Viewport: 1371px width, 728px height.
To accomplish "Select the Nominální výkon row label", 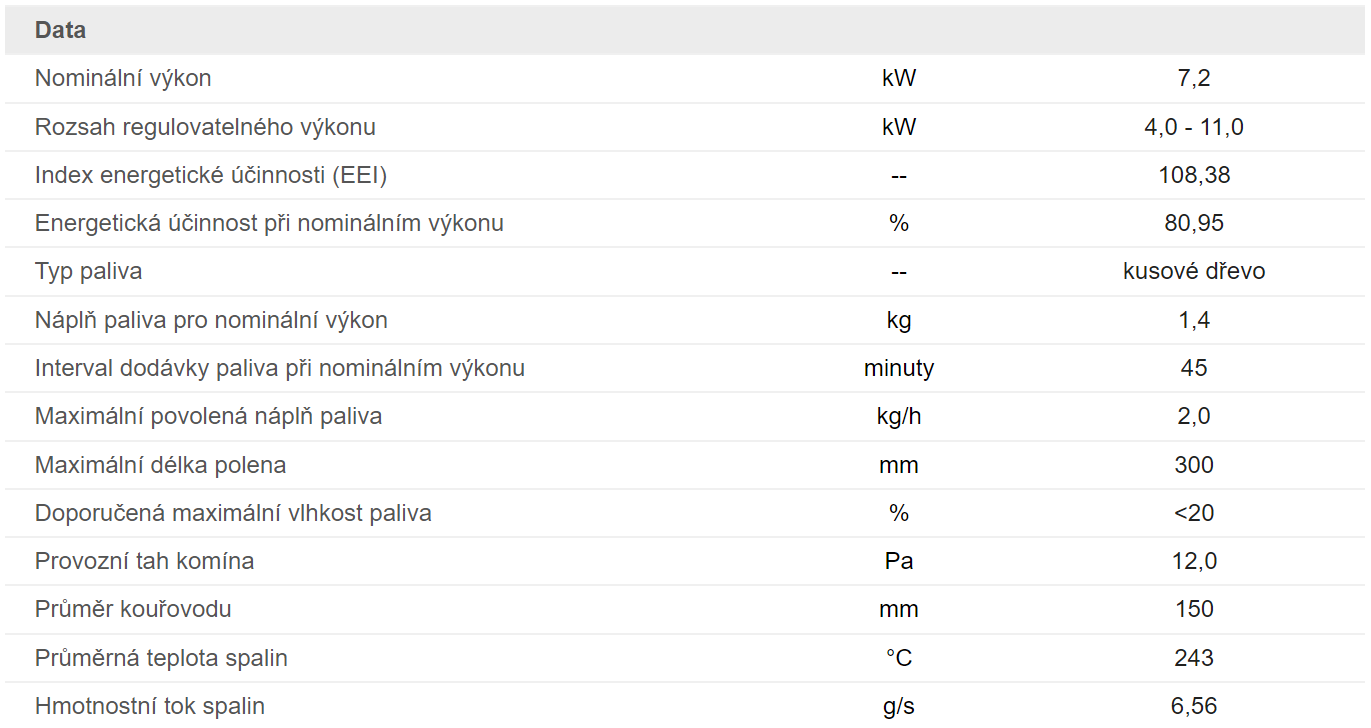I will (x=123, y=78).
